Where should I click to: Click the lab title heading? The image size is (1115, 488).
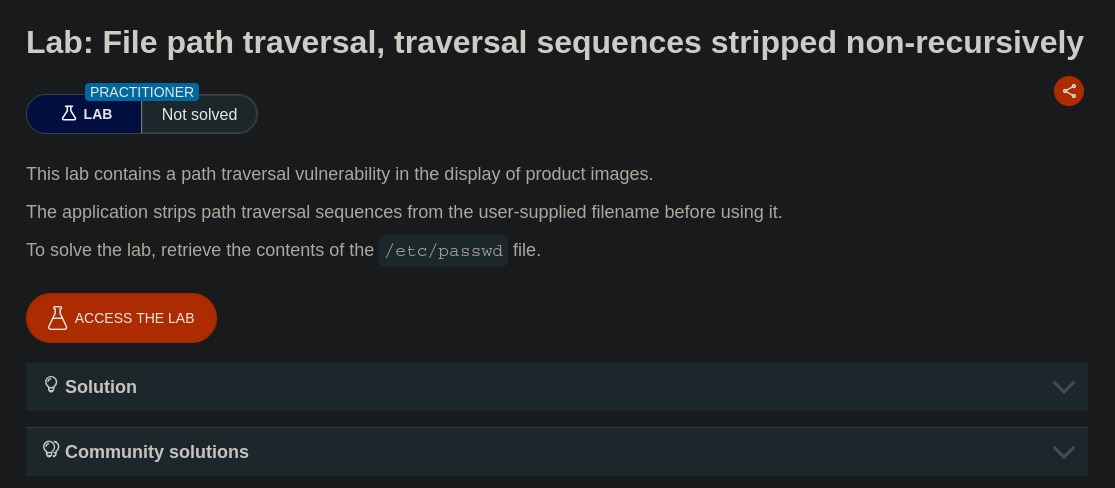tap(554, 42)
